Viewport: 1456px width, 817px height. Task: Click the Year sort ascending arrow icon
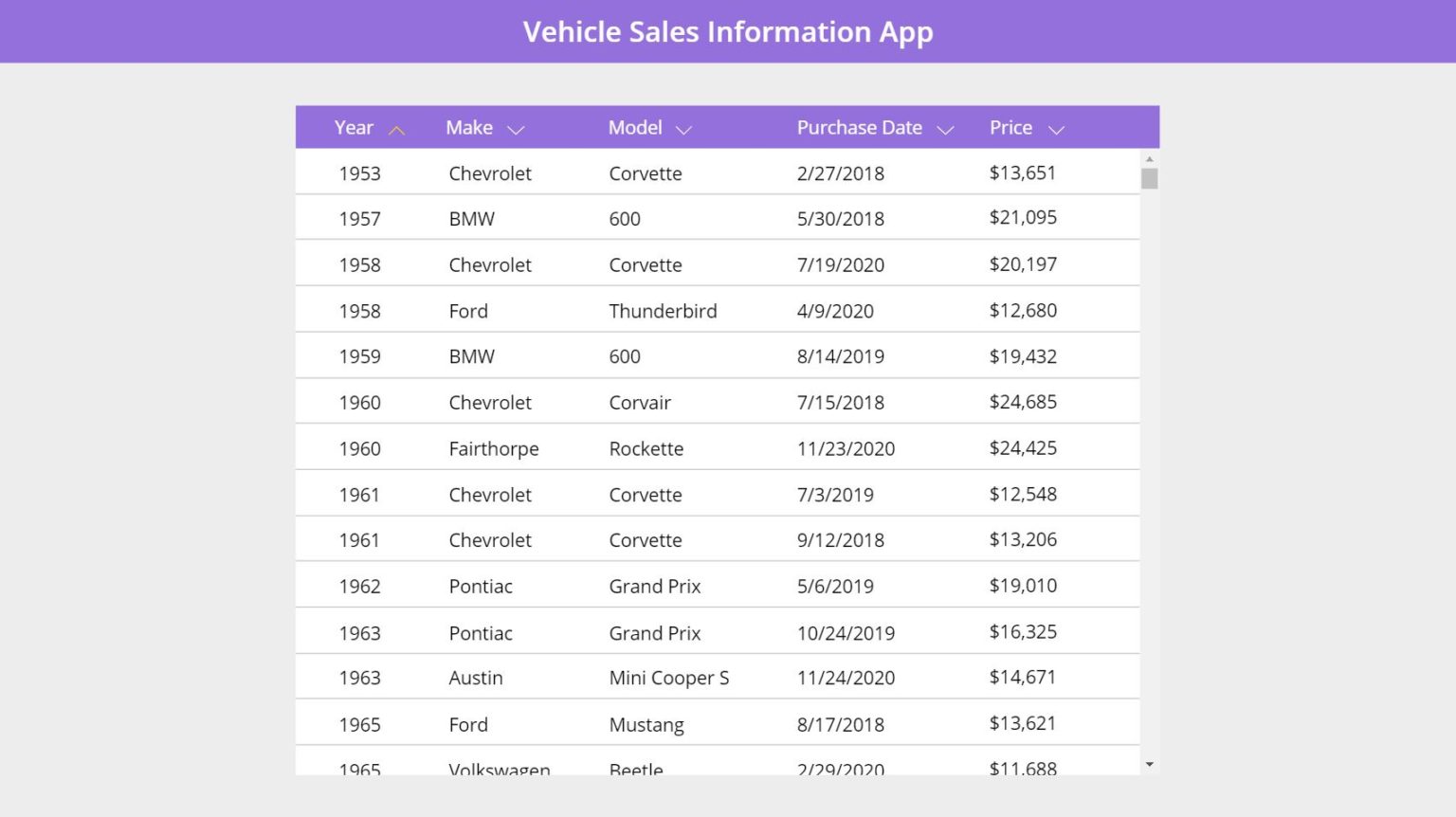397,130
